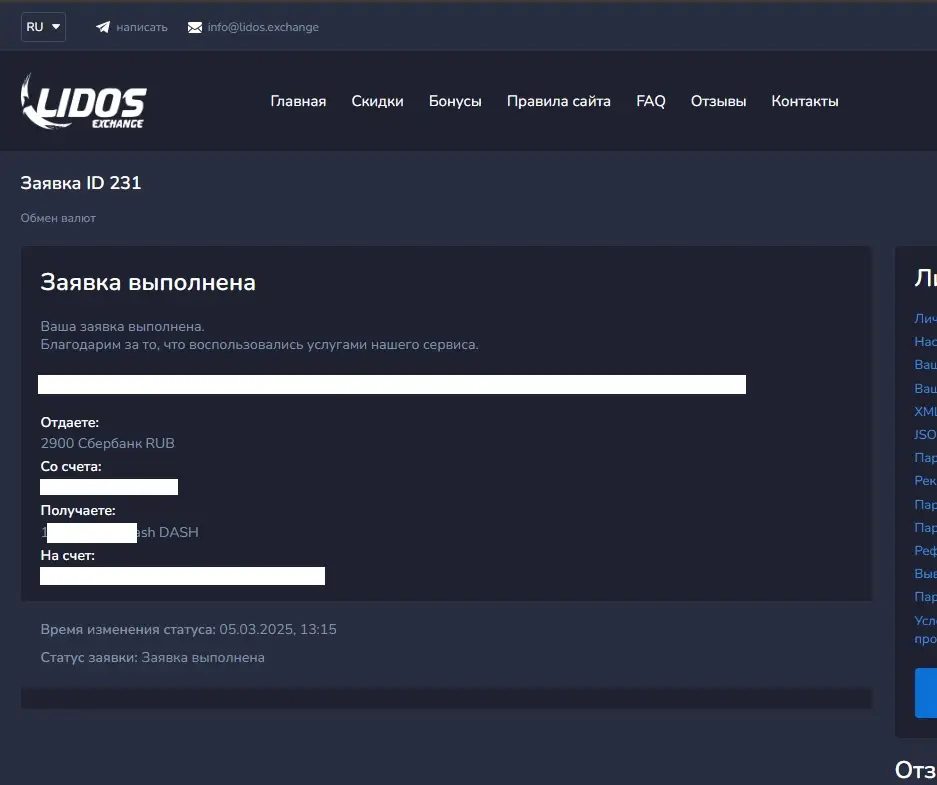Open the Отзывы menu item
Viewport: 937px width, 785px height.
pyautogui.click(x=718, y=101)
